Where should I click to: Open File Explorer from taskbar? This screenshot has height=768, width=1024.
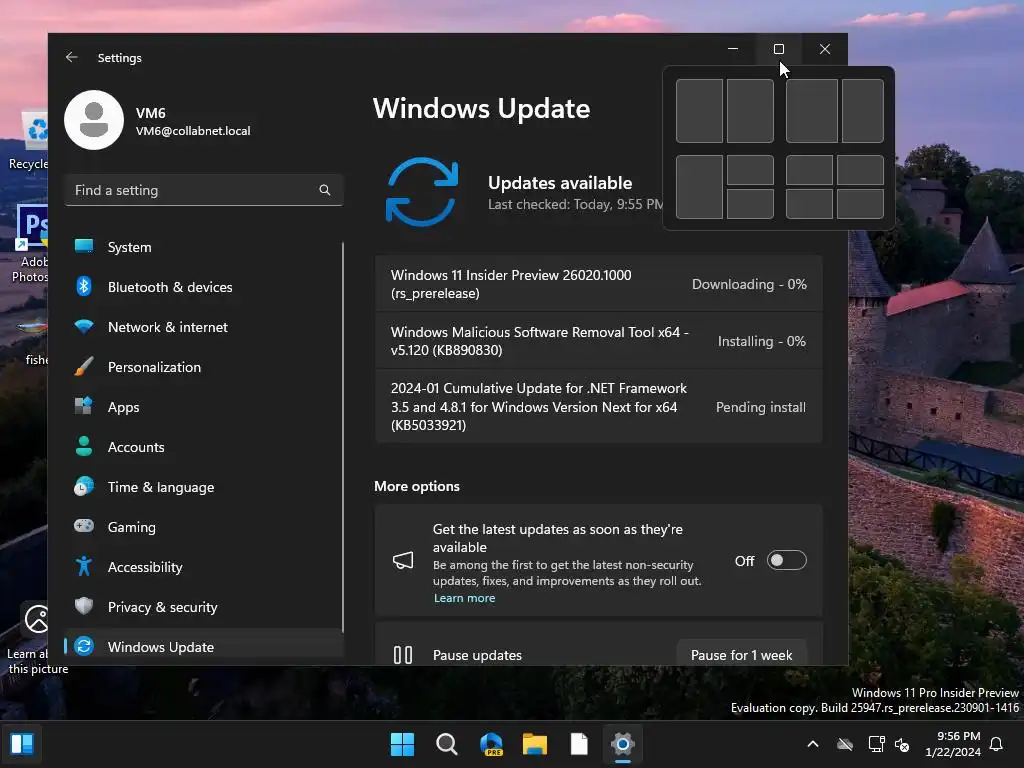tap(535, 744)
